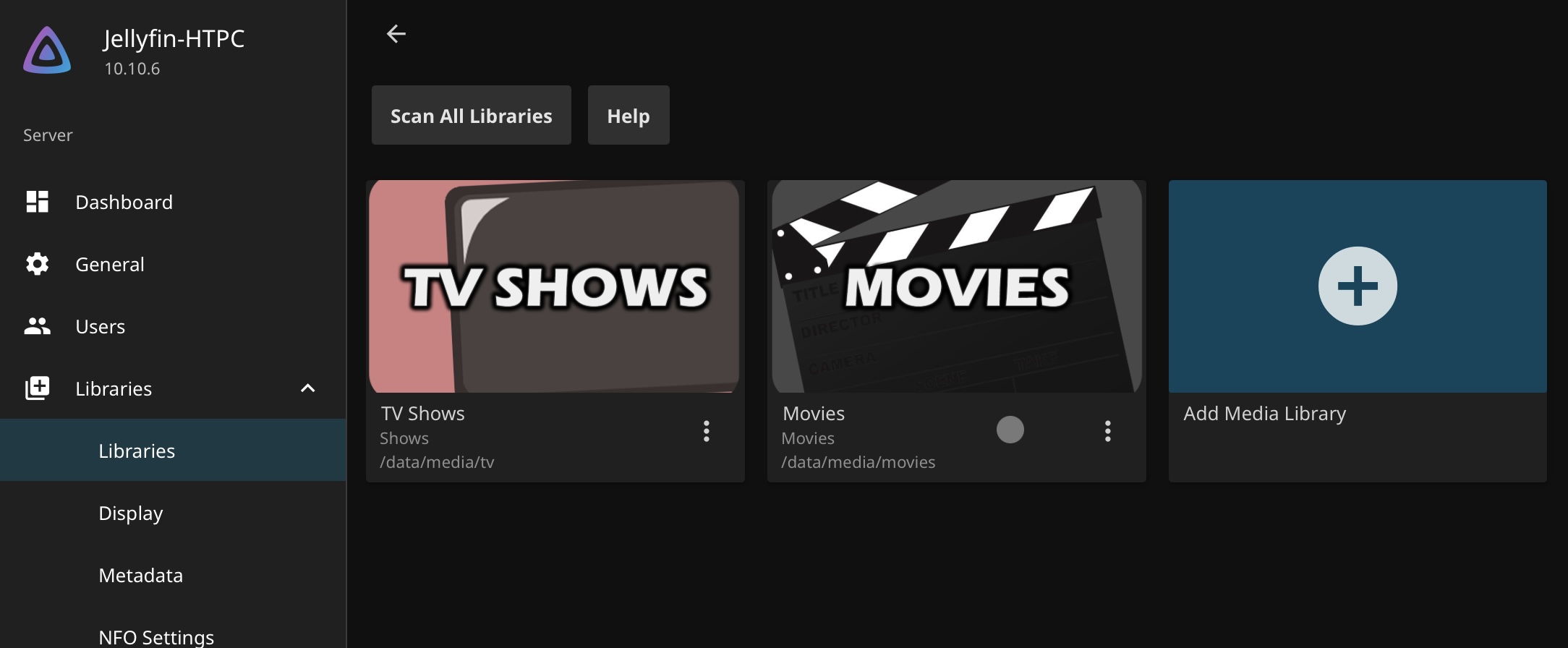
Task: Click the Libraries stacked-plus icon
Action: (37, 388)
